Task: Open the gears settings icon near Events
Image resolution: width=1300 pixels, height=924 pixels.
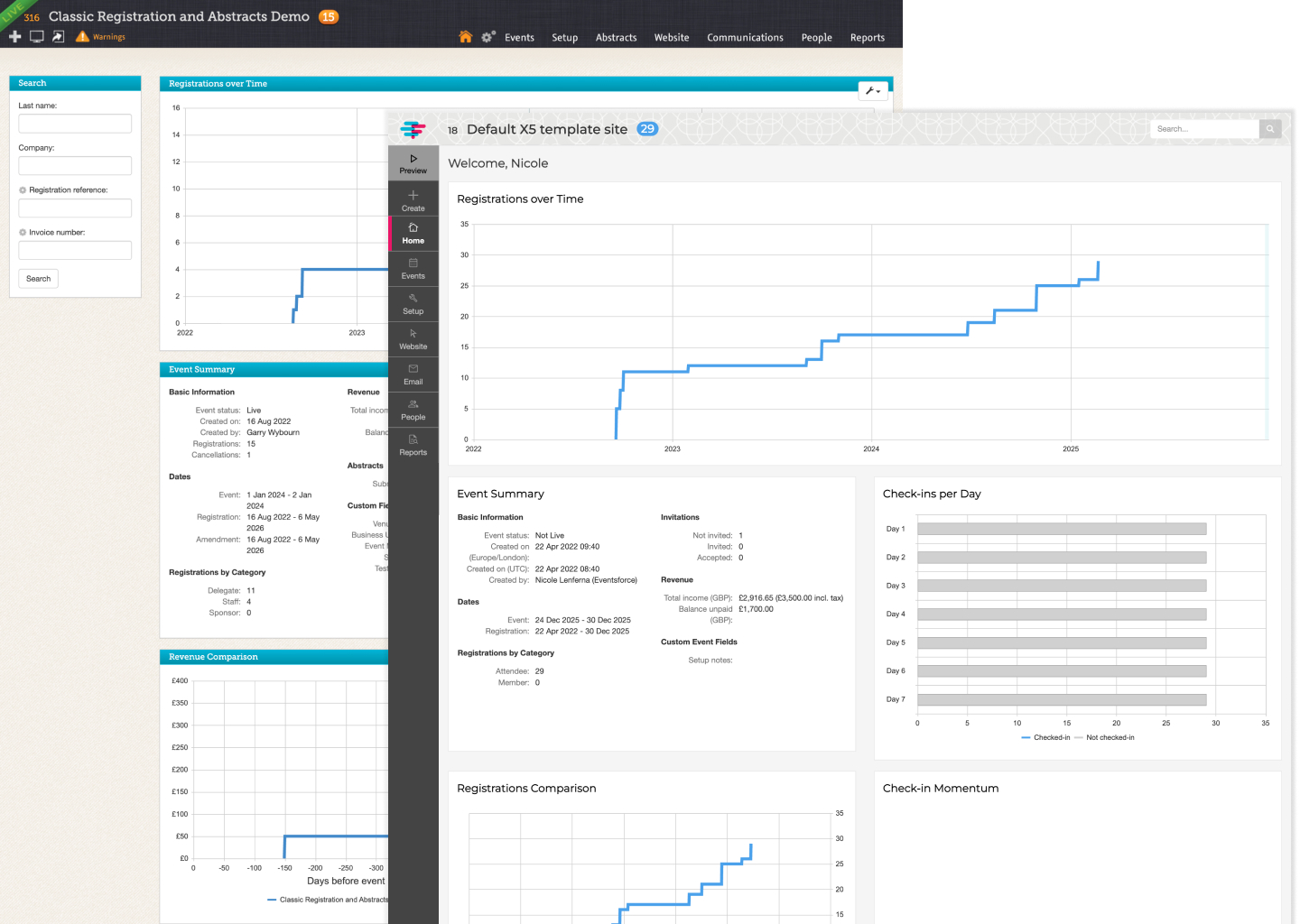Action: 487,37
